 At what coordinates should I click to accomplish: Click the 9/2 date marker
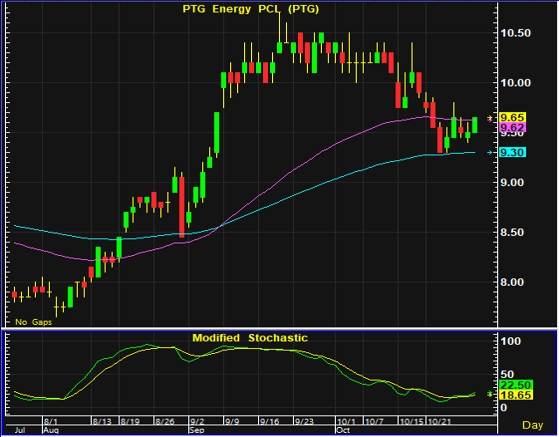pyautogui.click(x=196, y=422)
